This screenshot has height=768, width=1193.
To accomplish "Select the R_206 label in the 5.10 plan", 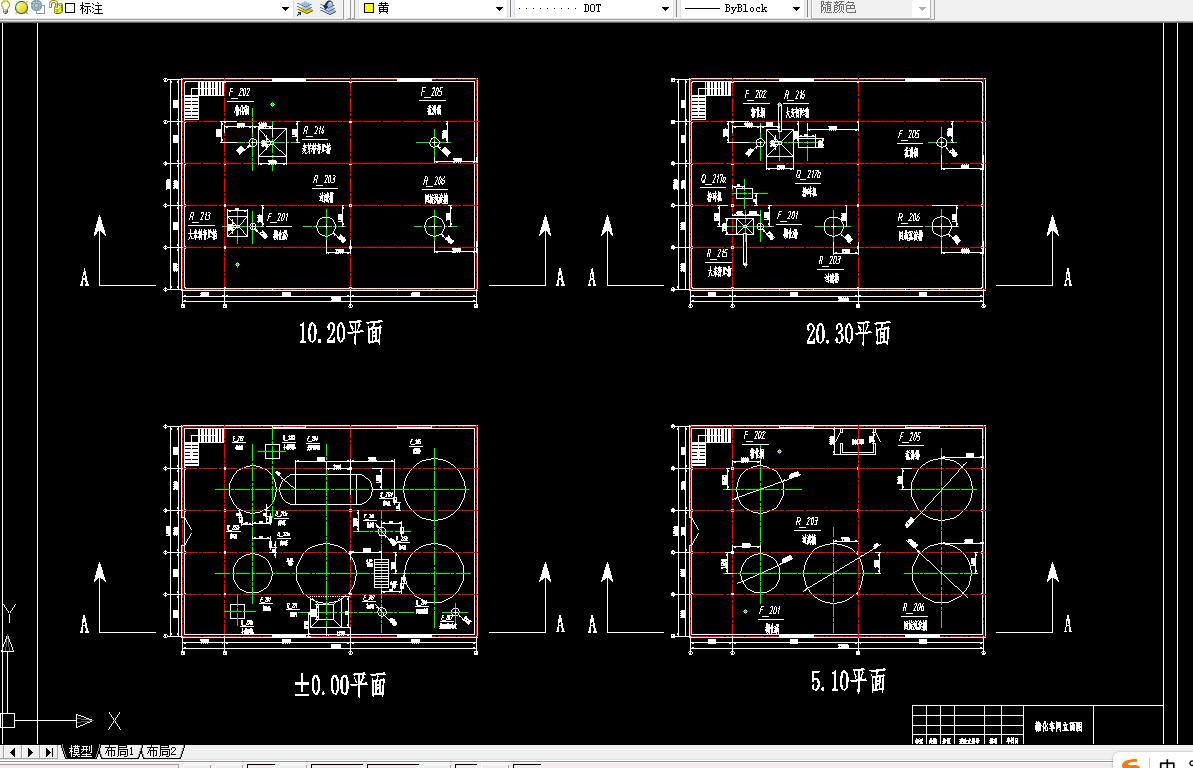I will click(914, 607).
